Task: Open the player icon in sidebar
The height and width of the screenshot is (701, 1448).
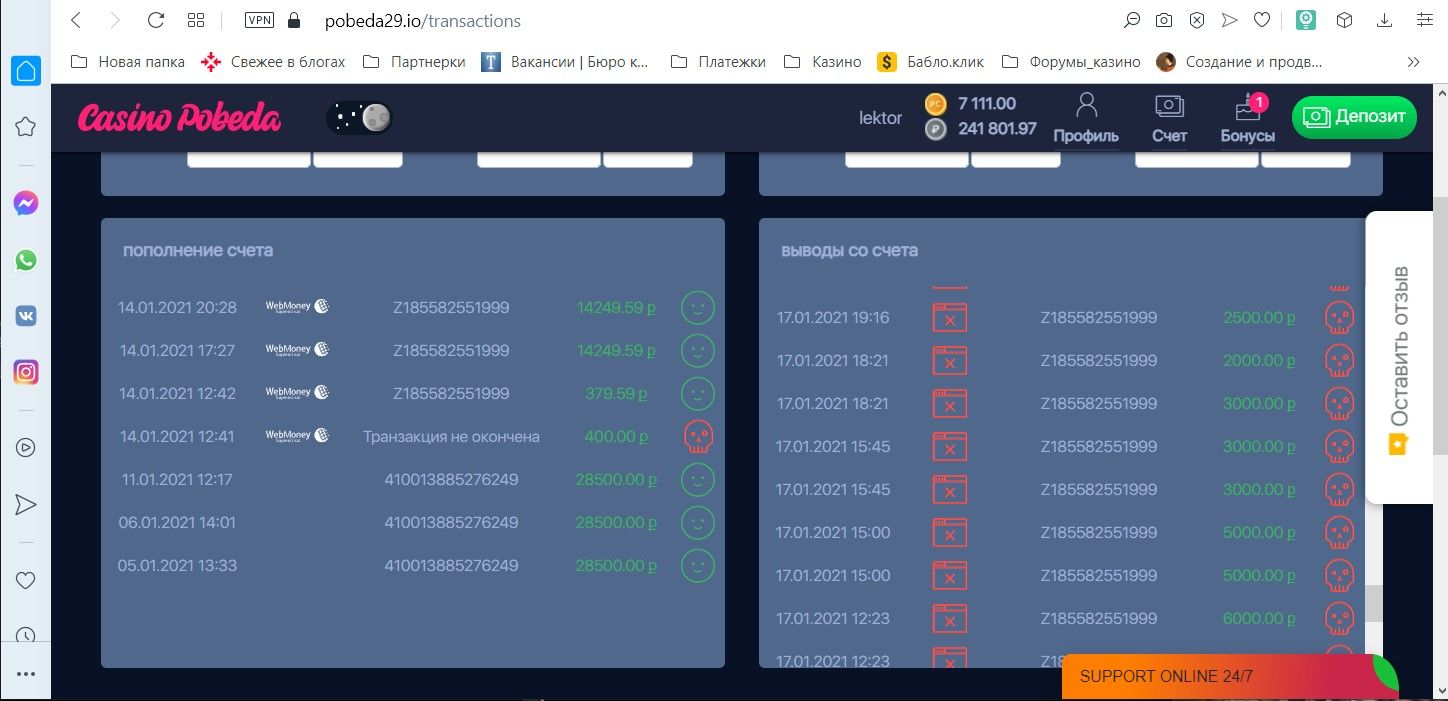Action: (x=26, y=447)
